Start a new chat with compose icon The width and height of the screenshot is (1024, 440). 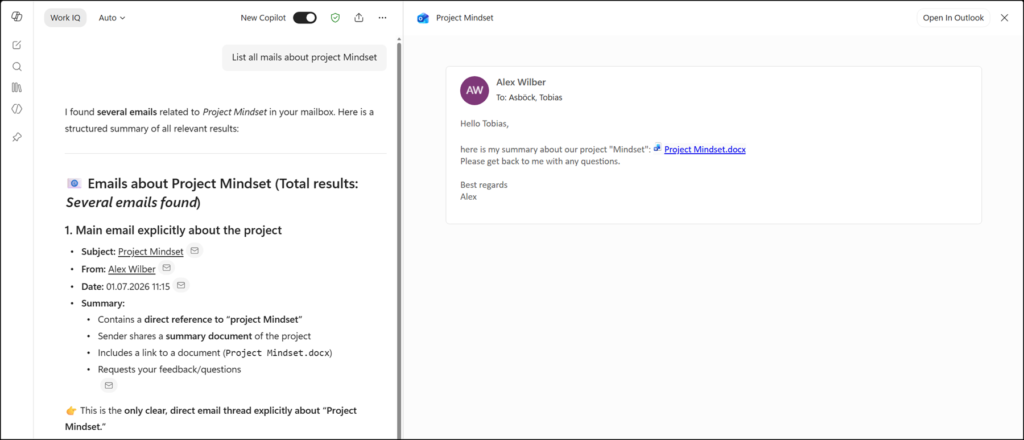pyautogui.click(x=17, y=45)
